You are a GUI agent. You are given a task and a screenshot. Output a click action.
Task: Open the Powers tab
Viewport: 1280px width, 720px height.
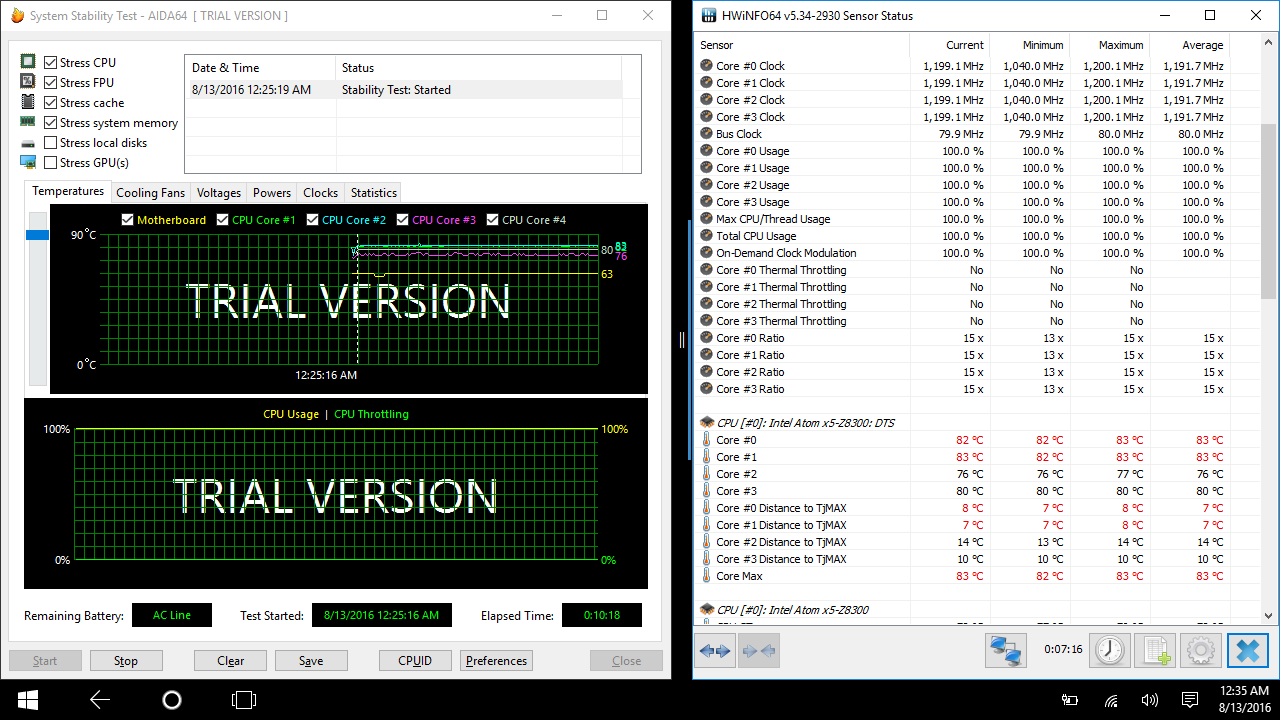pyautogui.click(x=272, y=193)
